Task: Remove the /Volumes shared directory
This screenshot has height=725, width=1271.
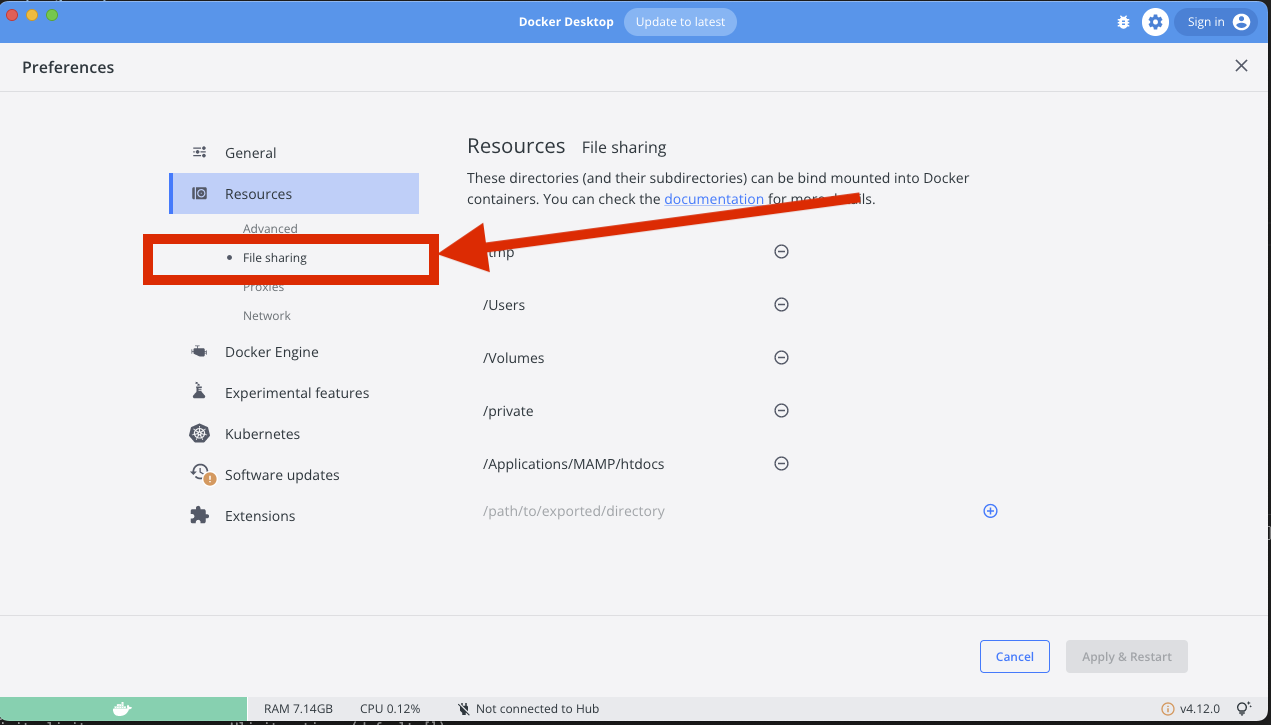Action: pos(782,357)
